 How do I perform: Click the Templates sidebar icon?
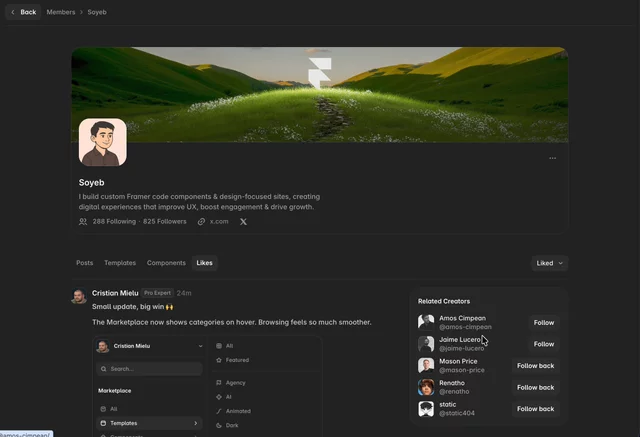tap(103, 423)
